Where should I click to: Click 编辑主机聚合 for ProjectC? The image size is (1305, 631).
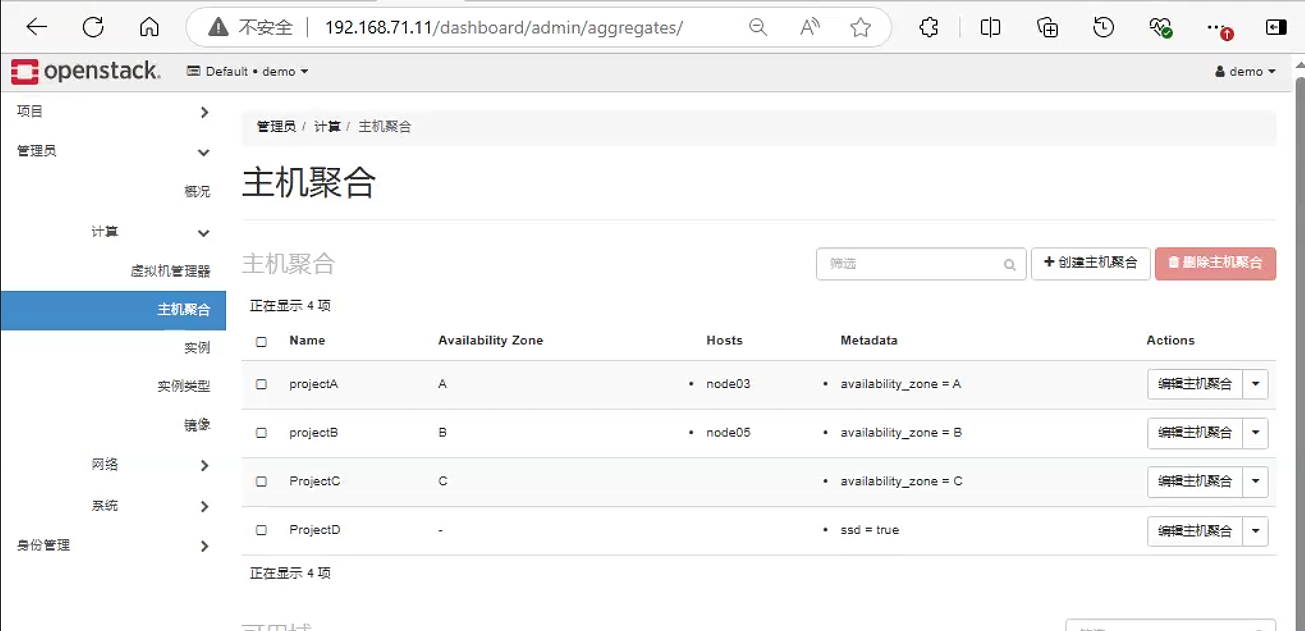(x=1195, y=481)
